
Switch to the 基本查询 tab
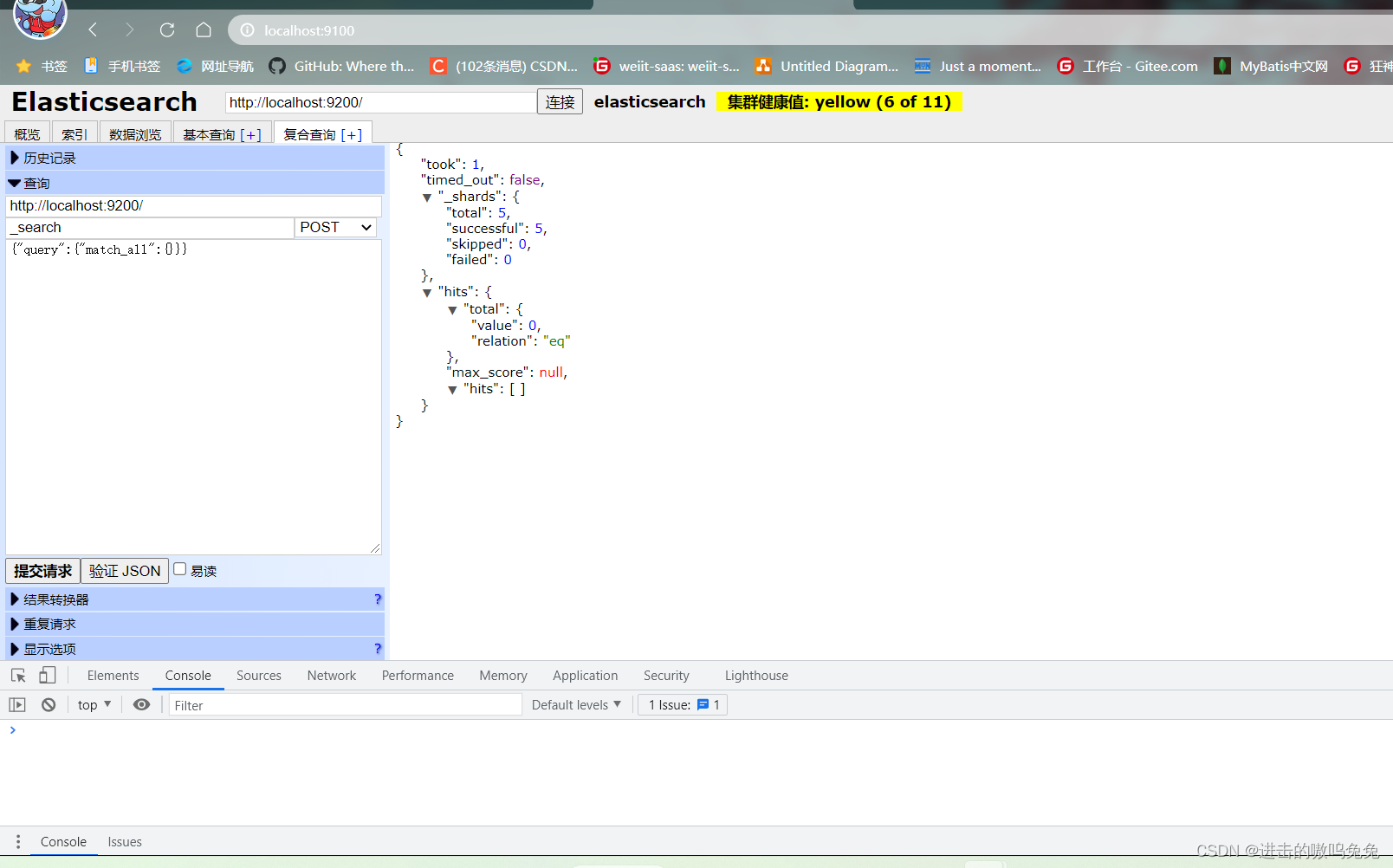[x=222, y=134]
